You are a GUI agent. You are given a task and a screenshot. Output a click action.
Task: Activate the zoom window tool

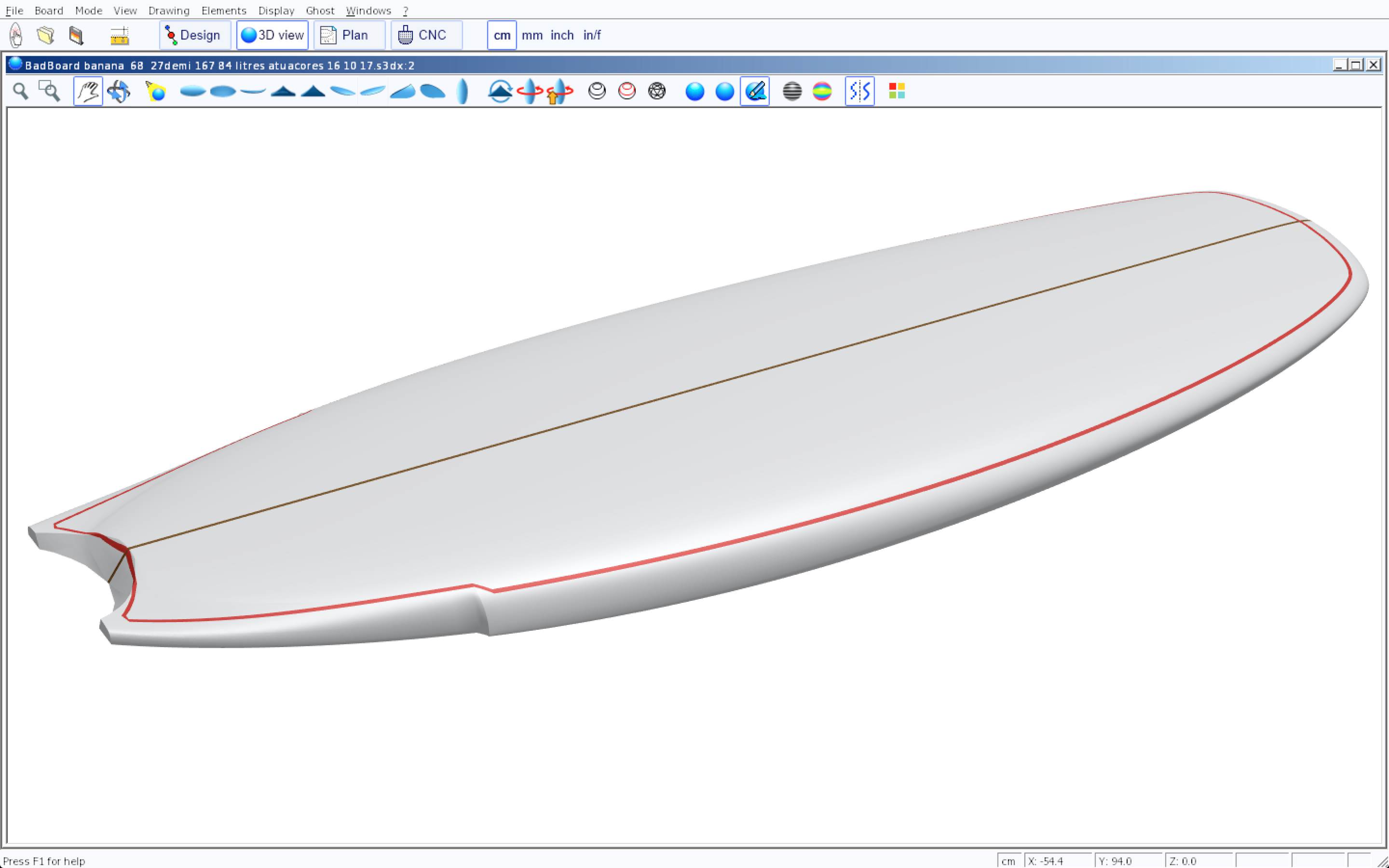click(x=49, y=91)
